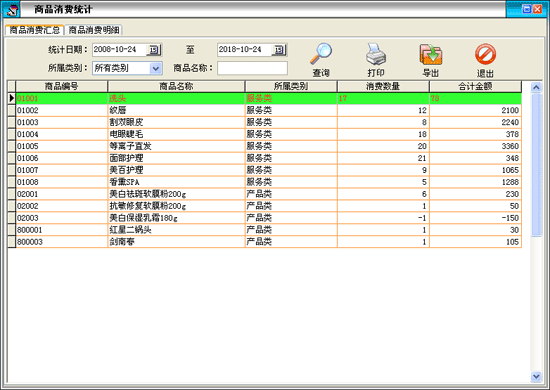Screen dimensions: 550x390
Task: Click the scroll up arrow of table
Action: (536, 87)
